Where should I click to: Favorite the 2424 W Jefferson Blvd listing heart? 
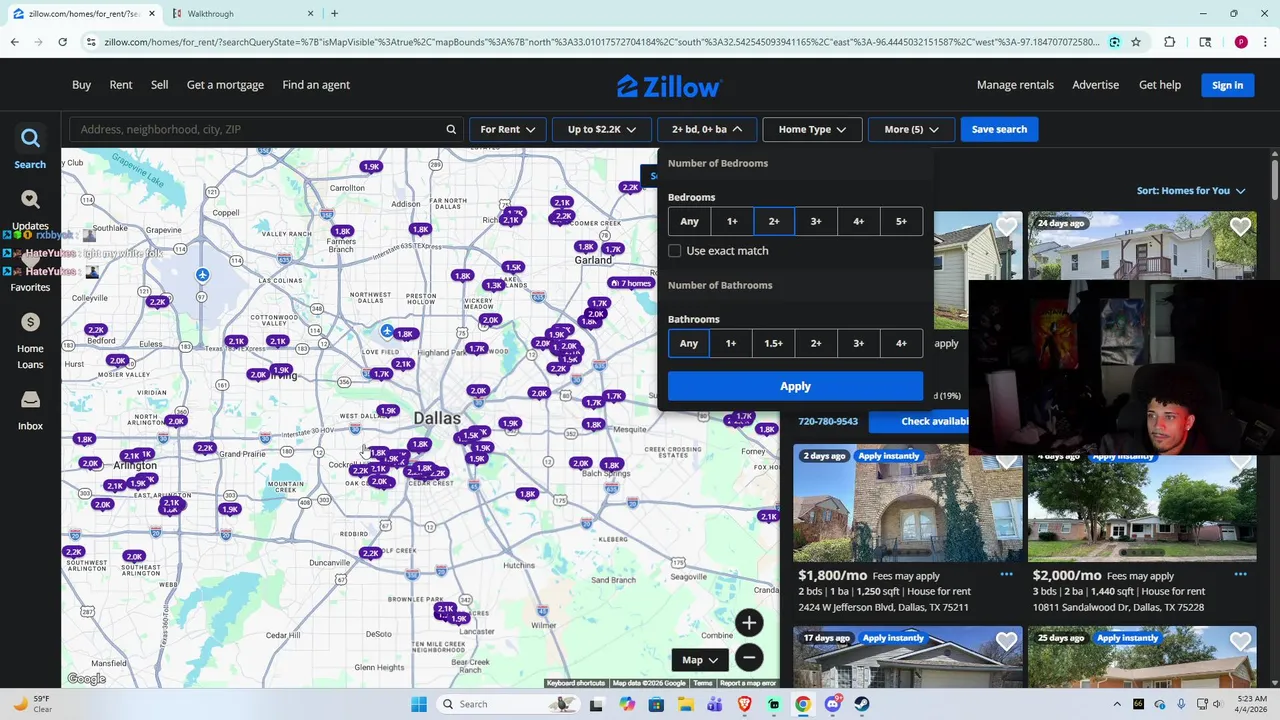pos(1006,460)
